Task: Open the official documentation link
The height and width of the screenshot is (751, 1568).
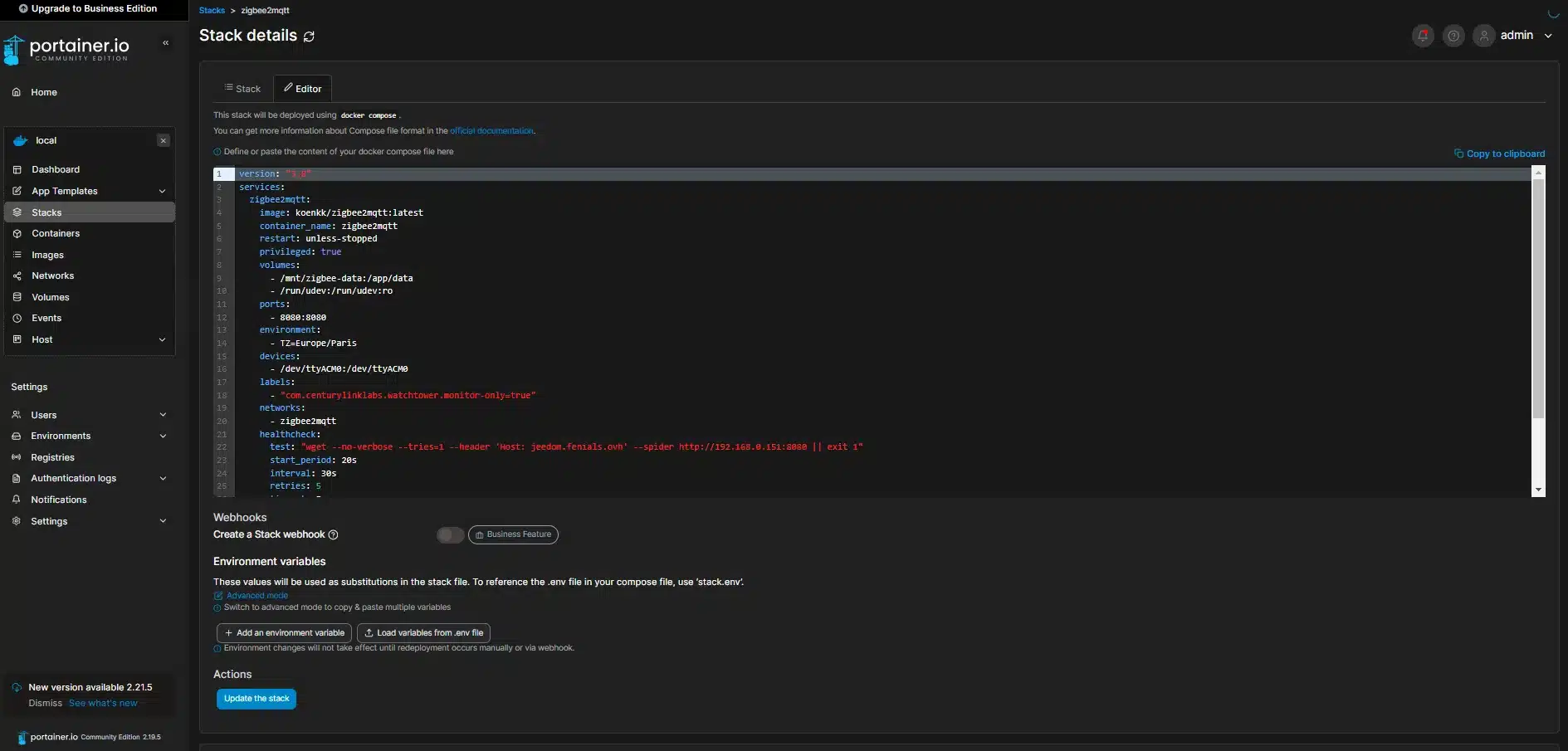Action: [491, 131]
